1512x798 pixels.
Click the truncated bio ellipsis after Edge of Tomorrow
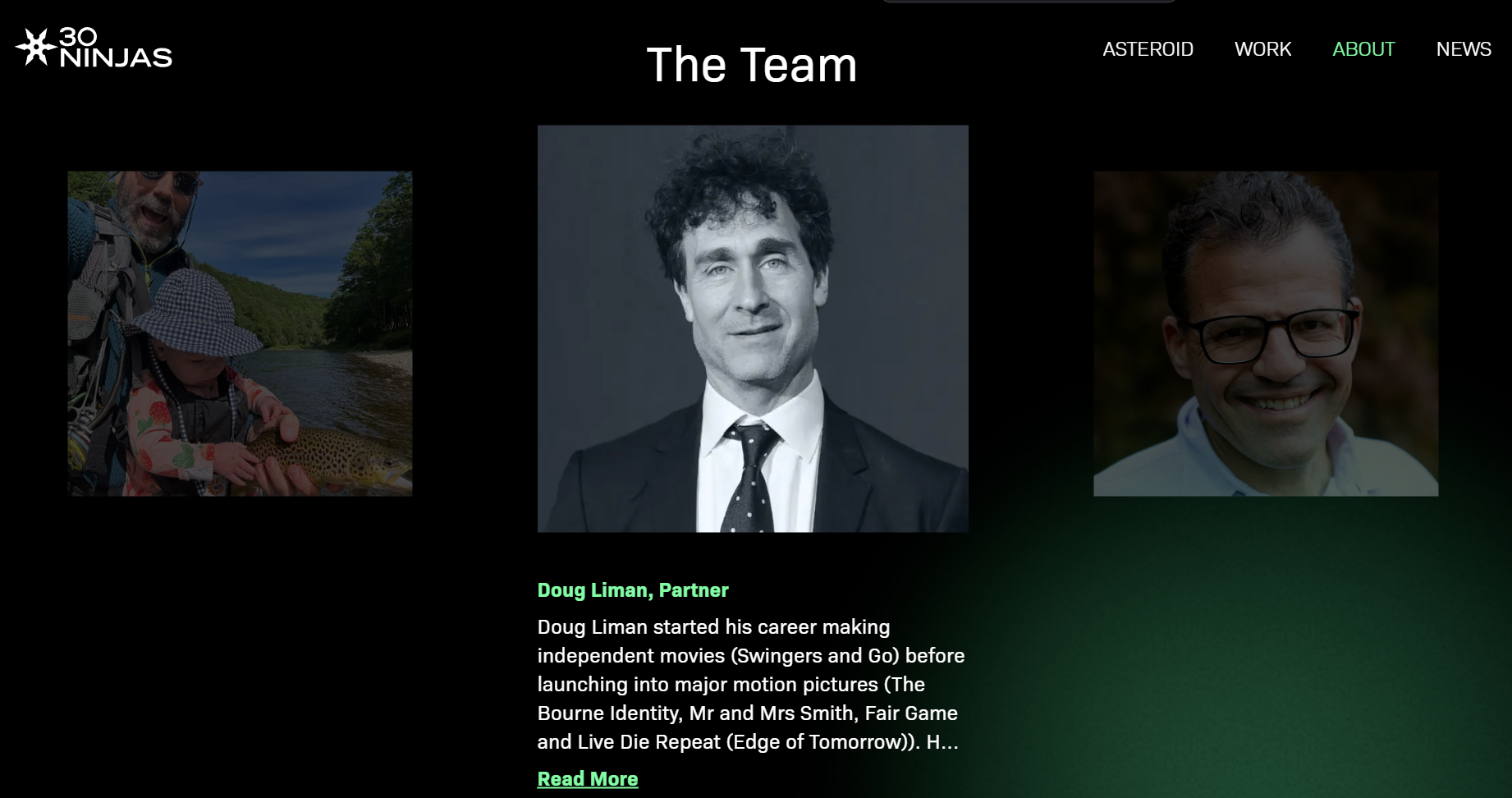tap(949, 742)
